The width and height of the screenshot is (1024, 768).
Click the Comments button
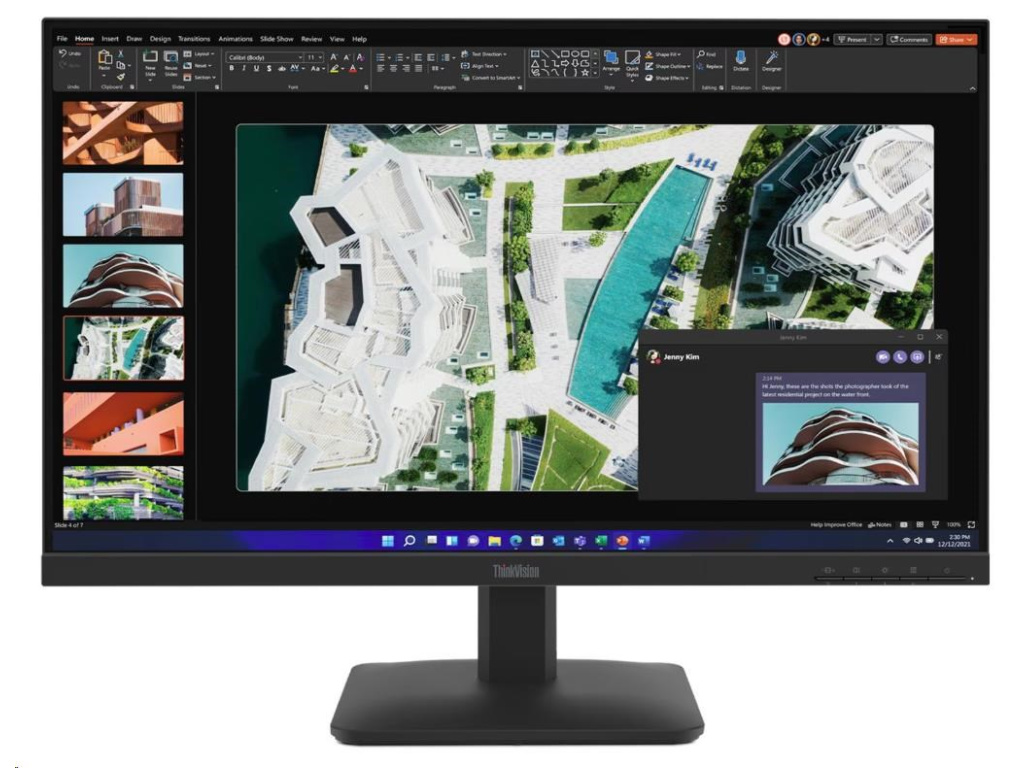coord(908,39)
